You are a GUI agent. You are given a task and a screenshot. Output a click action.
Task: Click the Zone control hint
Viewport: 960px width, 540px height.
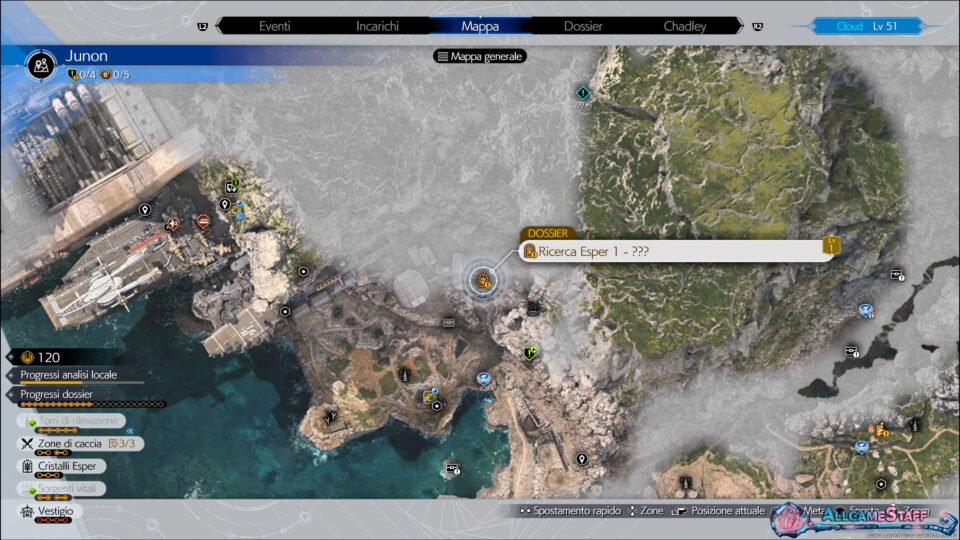pos(647,511)
